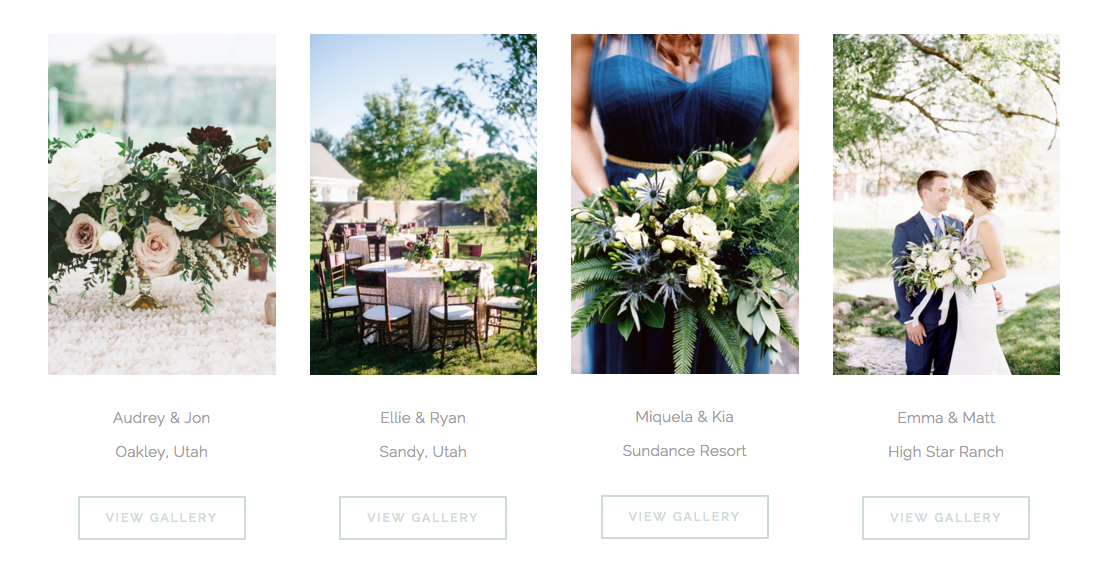Screen dimensions: 1098x567
Task: Open Ellie & Ryan's View Gallery button
Action: coord(423,518)
